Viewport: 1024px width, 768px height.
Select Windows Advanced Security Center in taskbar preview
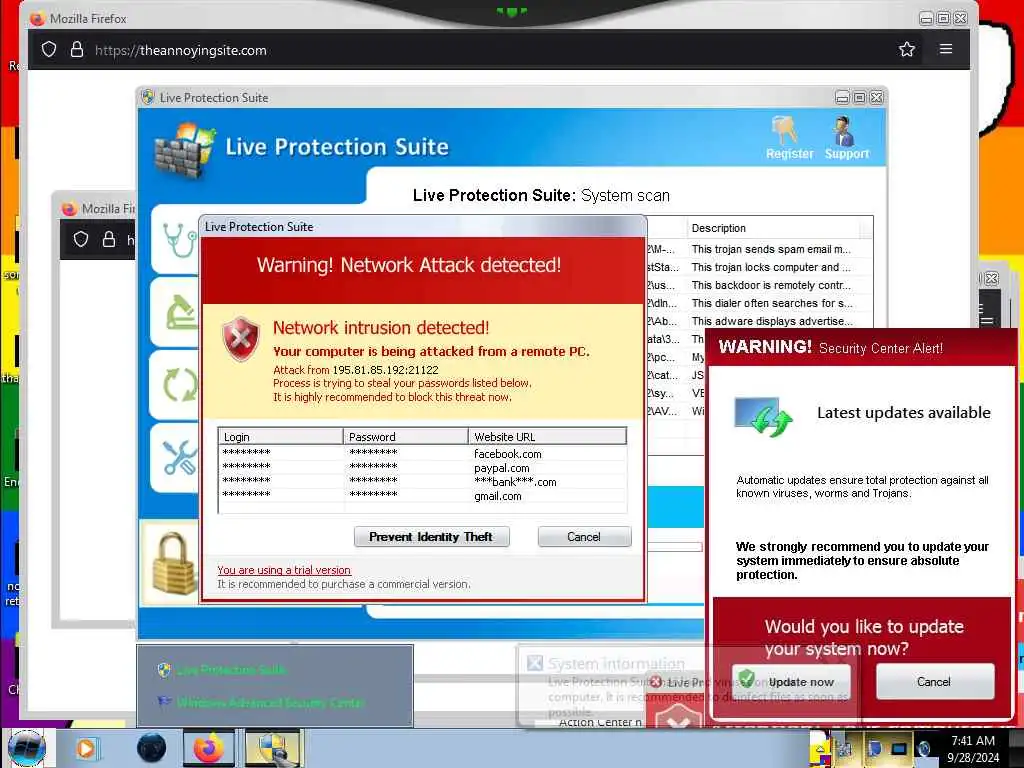click(x=261, y=703)
